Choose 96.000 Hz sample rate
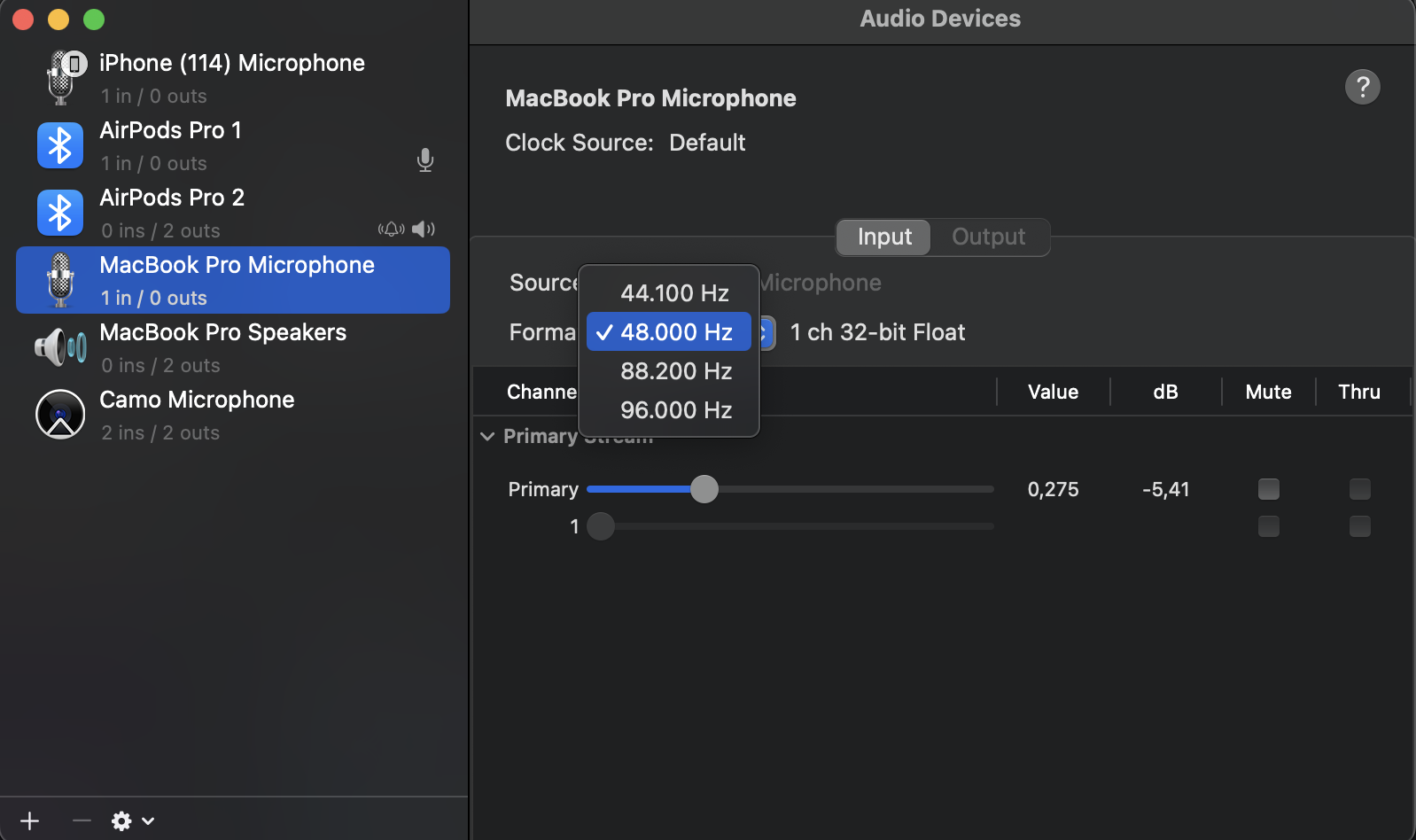Viewport: 1416px width, 840px height. 669,410
